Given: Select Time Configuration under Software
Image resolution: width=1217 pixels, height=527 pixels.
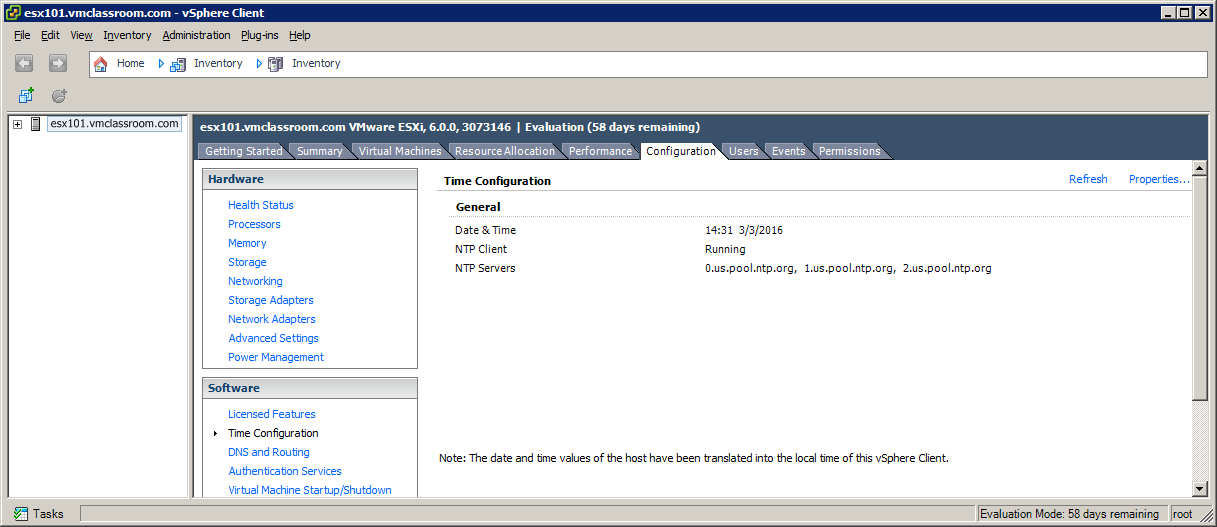Looking at the screenshot, I should tap(273, 433).
